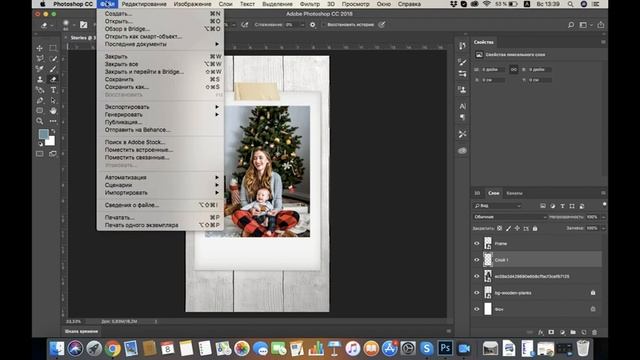The width and height of the screenshot is (640, 360).
Task: Expand the Экспортировать submenu
Action: tap(160, 107)
